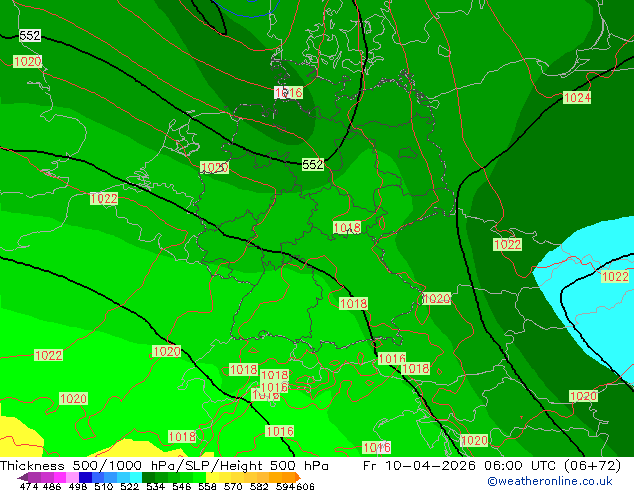Click the legend value 594

tap(285, 486)
